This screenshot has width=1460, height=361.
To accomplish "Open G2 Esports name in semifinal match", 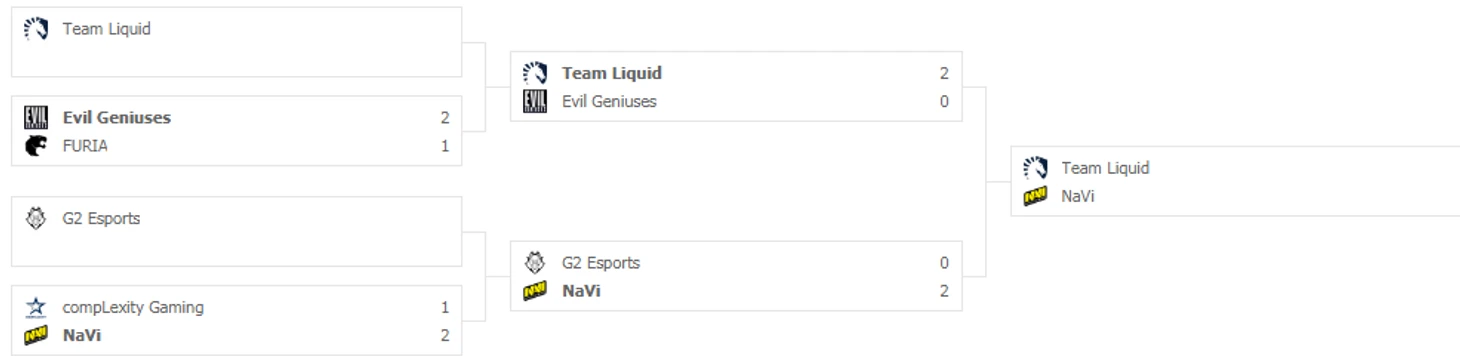I will pos(601,263).
